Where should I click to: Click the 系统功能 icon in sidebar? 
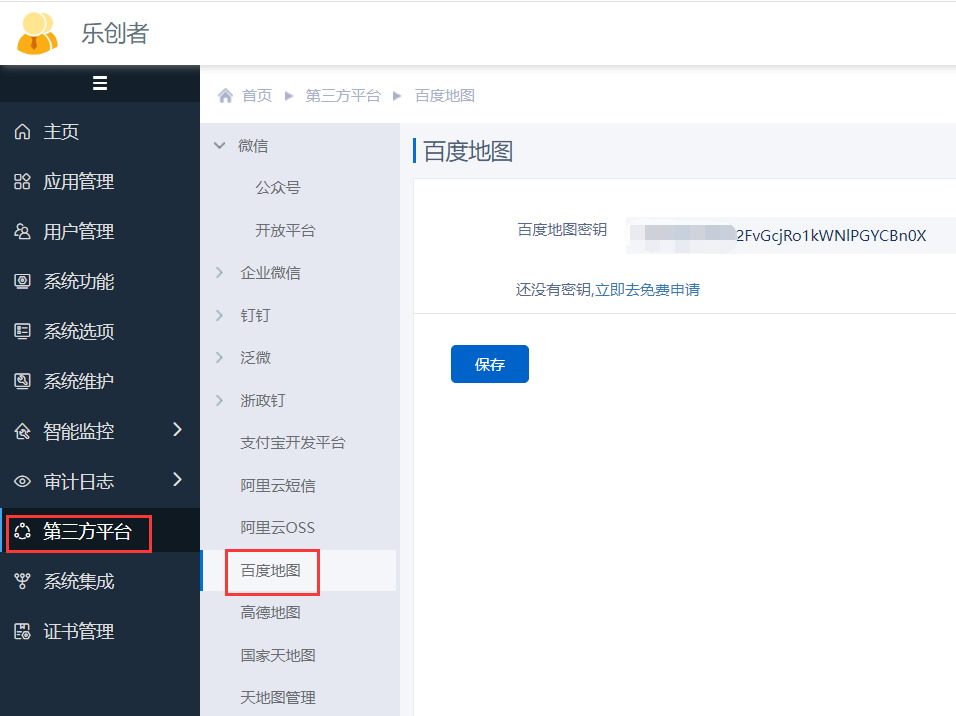click(22, 282)
